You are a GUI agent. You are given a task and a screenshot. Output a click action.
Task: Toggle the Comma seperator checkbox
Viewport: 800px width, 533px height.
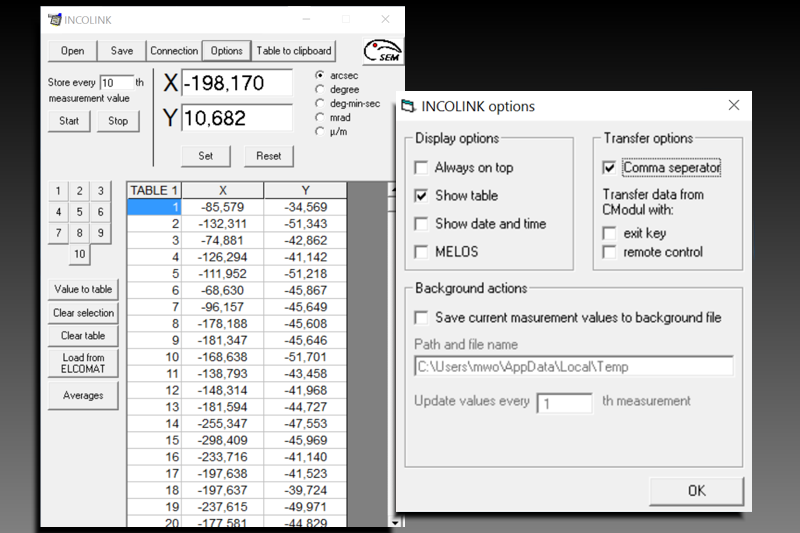(609, 168)
